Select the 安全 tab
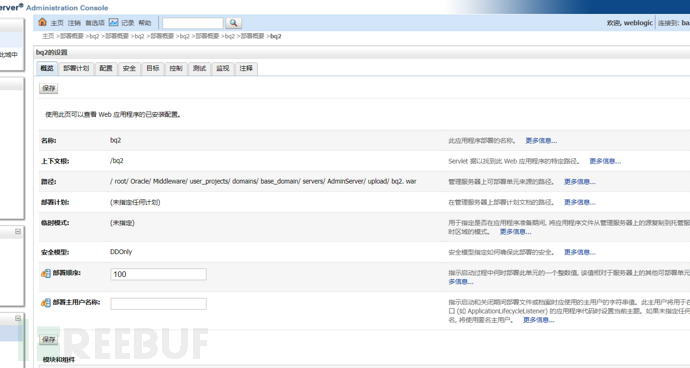 (x=129, y=68)
